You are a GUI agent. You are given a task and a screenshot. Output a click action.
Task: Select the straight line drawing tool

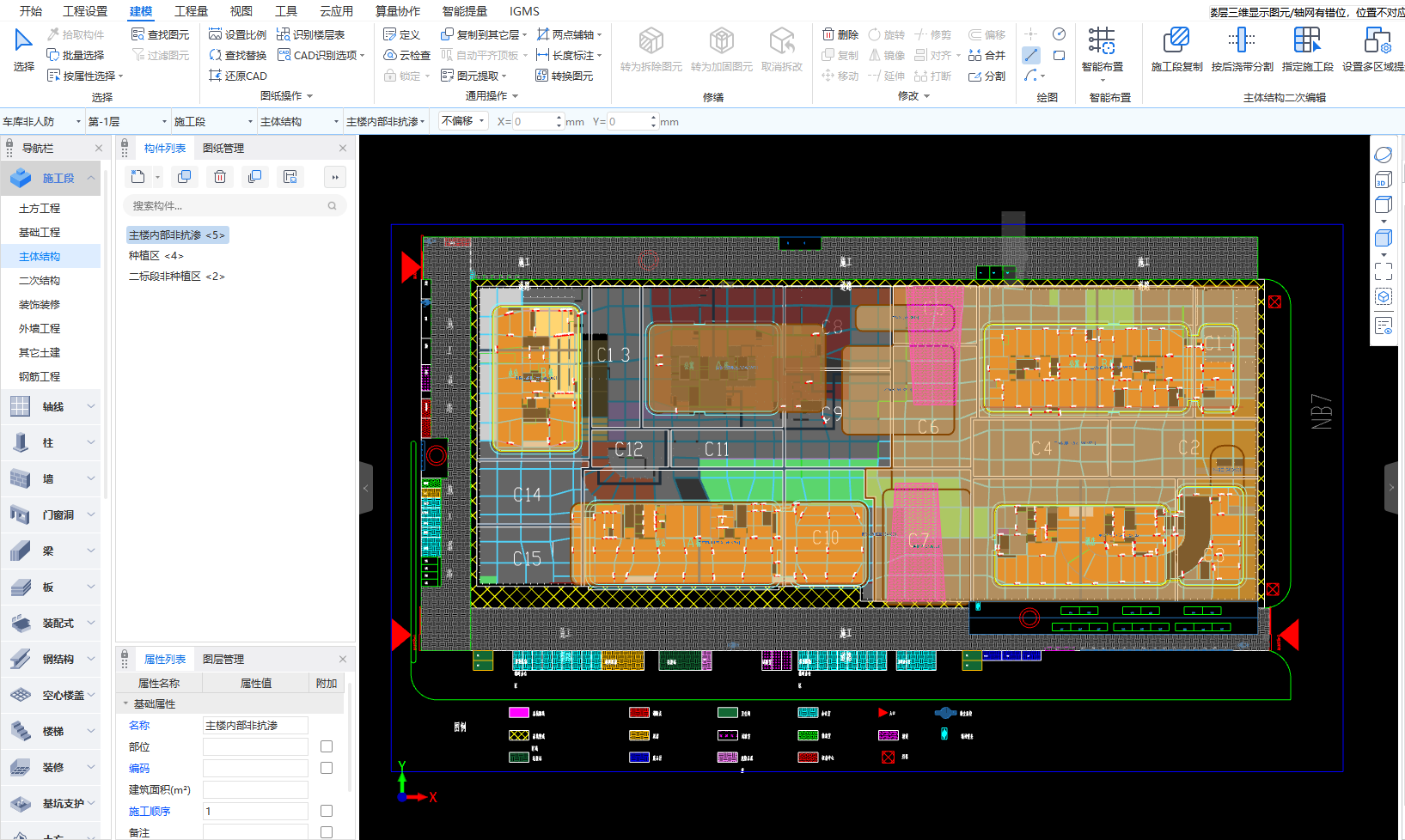coord(1031,55)
